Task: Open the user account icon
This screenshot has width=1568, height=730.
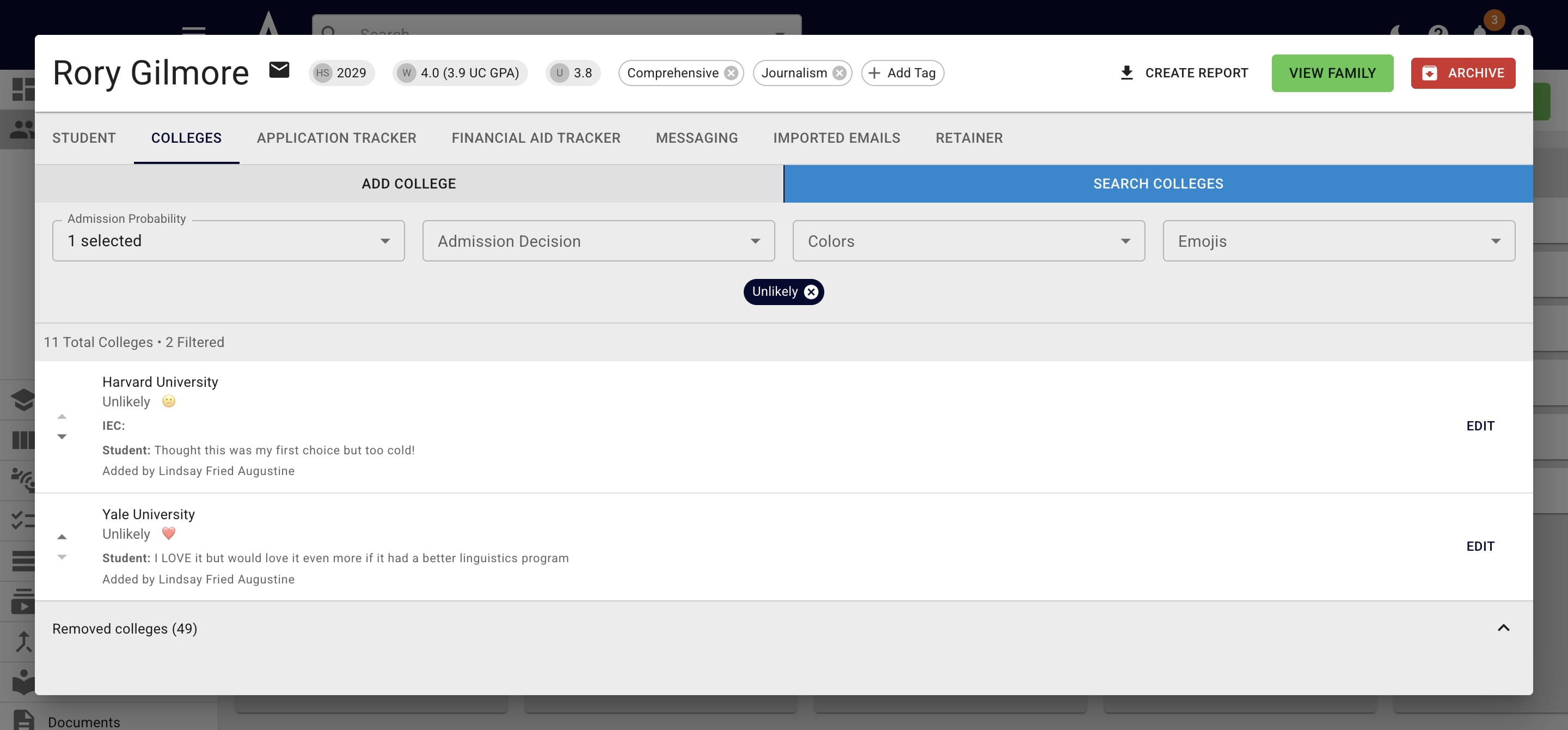Action: [x=1521, y=31]
